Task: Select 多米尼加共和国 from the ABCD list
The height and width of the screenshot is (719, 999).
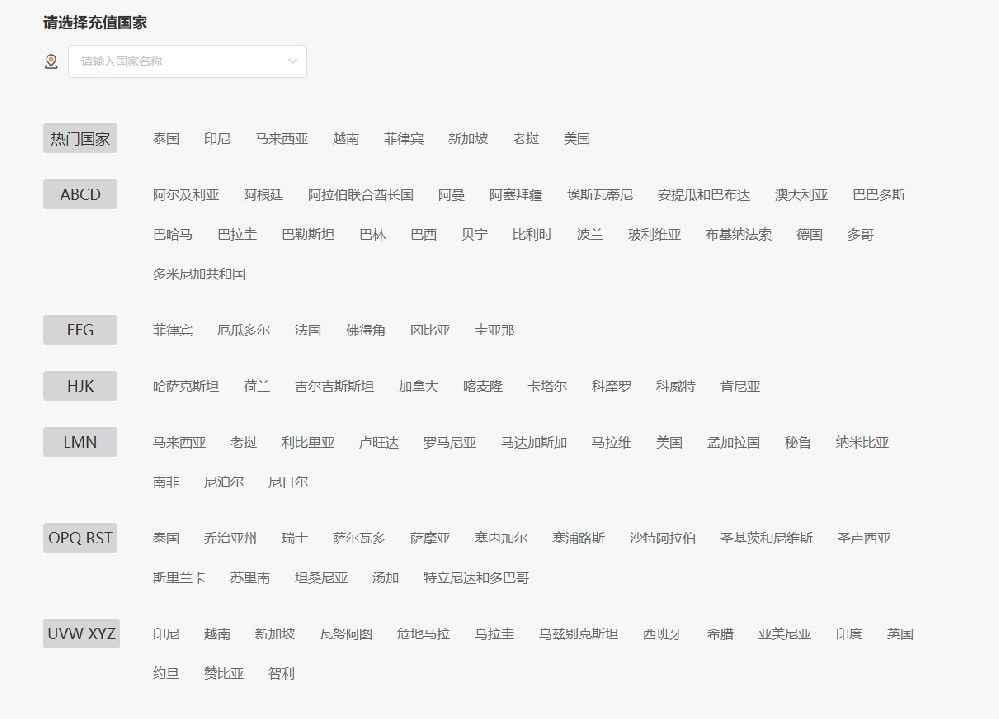Action: (199, 274)
